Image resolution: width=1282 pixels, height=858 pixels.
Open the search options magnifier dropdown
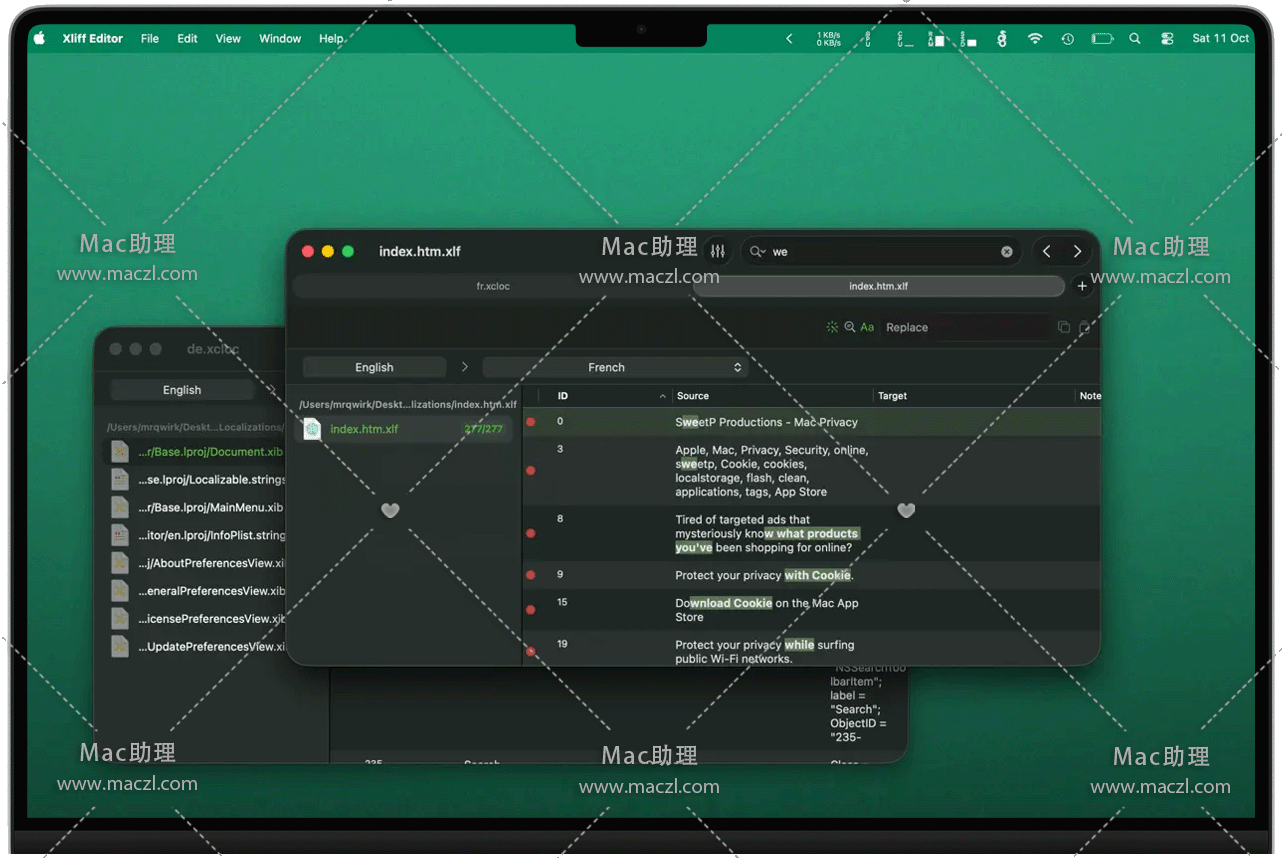[757, 252]
